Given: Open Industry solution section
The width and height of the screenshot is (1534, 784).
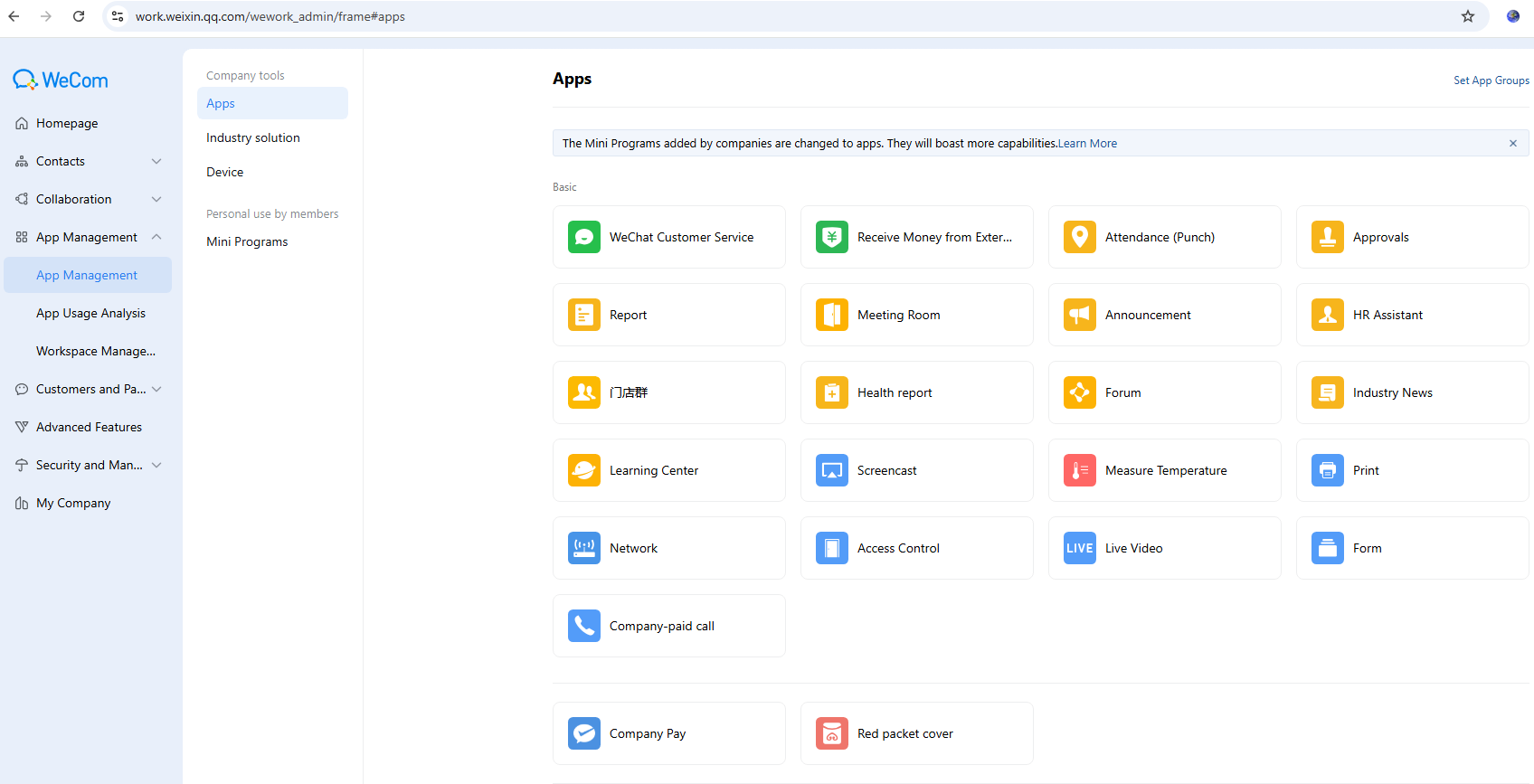Looking at the screenshot, I should click(272, 137).
